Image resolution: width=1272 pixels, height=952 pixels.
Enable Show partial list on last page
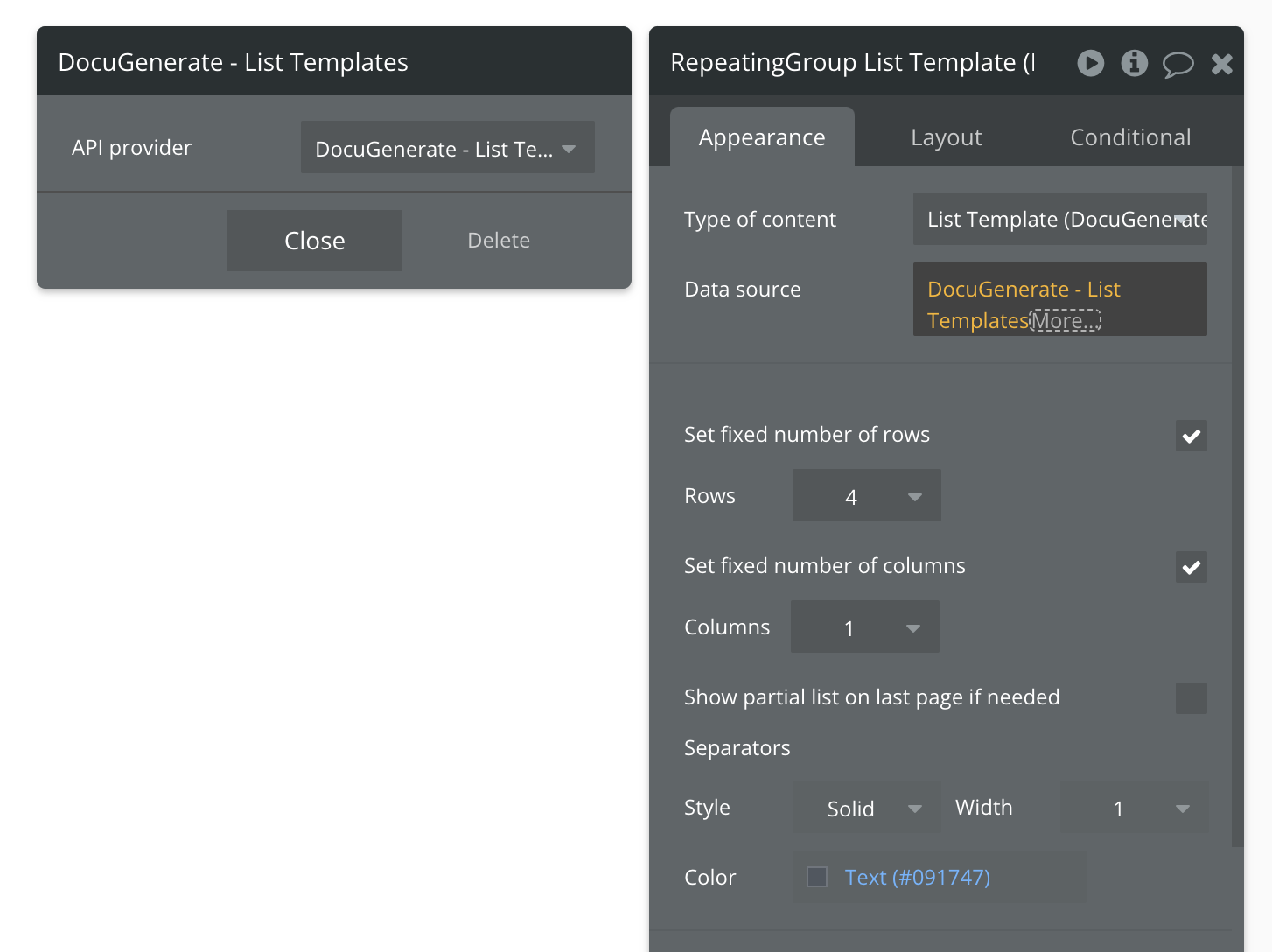point(1192,698)
